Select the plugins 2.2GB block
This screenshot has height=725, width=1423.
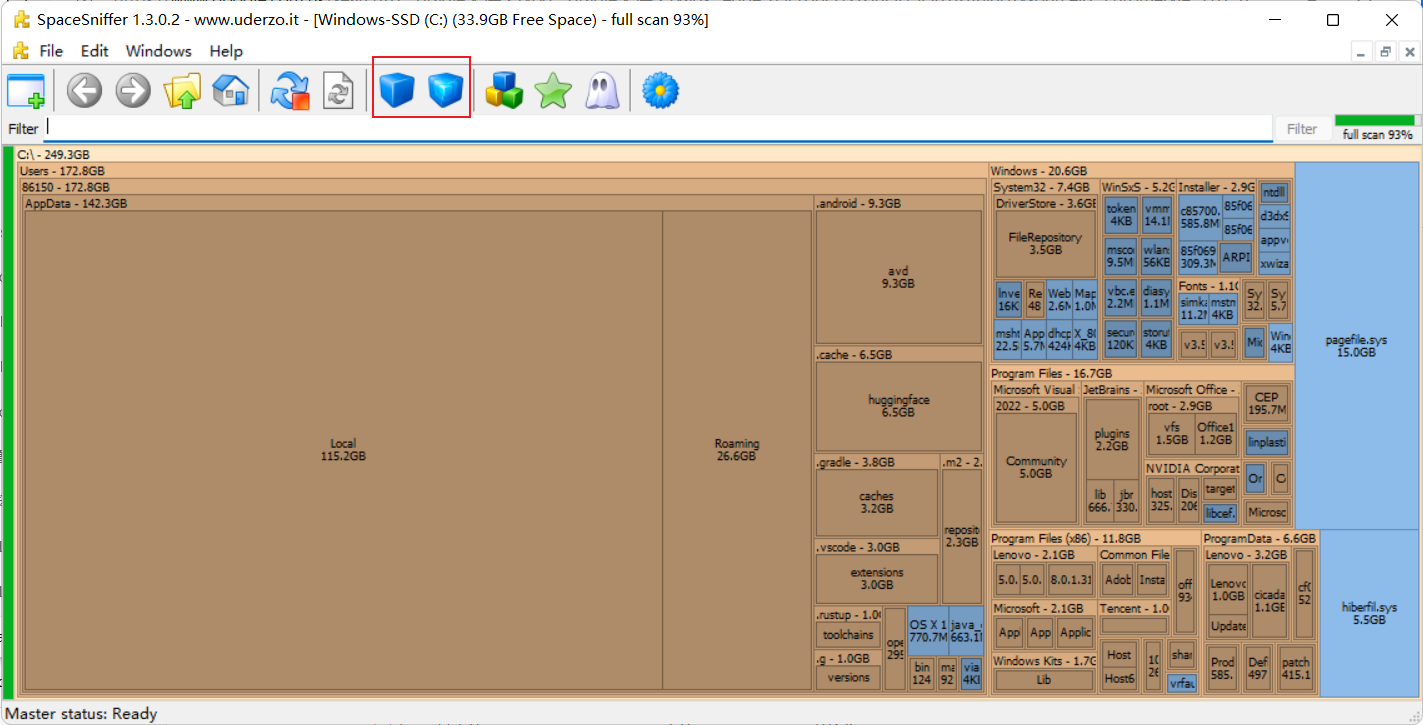1112,439
